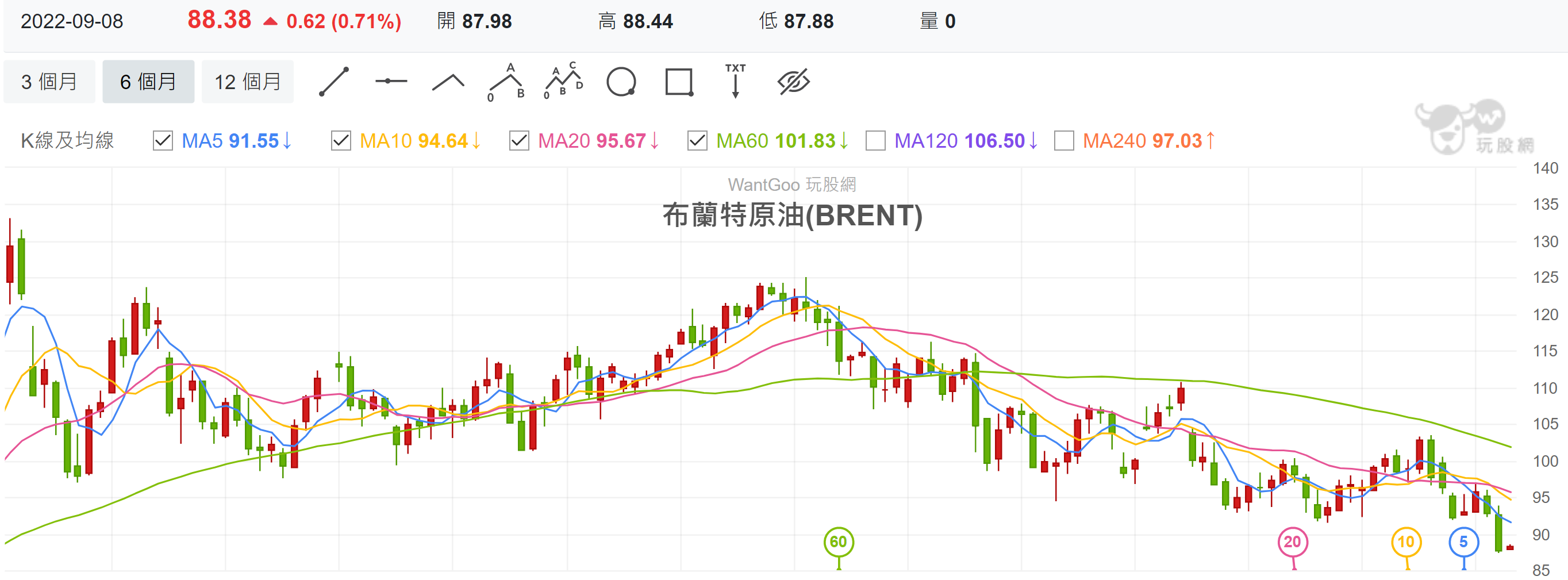
Task: Click the blue 5 MA marker on chart
Action: click(1463, 541)
